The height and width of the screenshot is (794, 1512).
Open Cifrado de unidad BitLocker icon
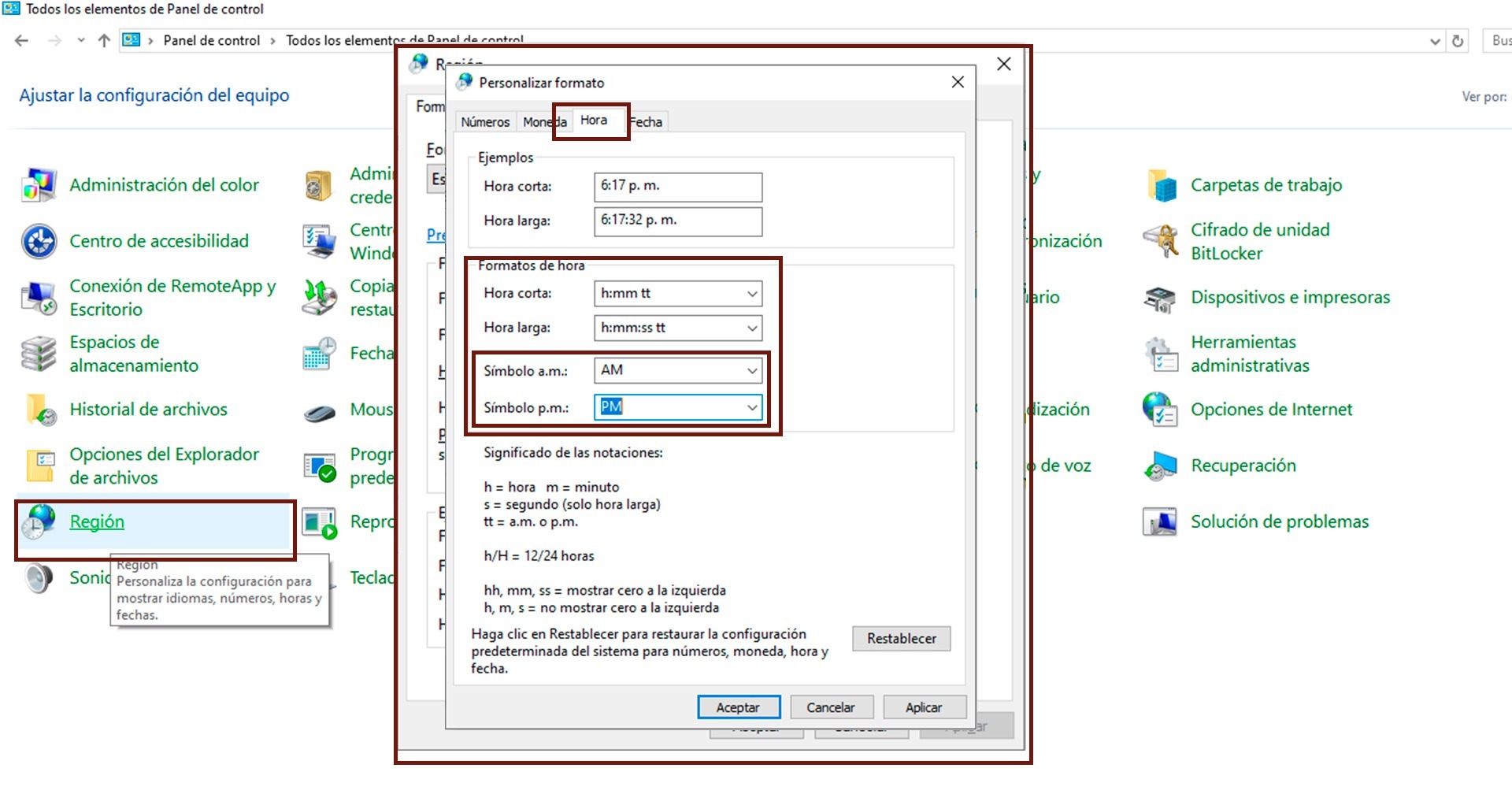click(x=1161, y=241)
